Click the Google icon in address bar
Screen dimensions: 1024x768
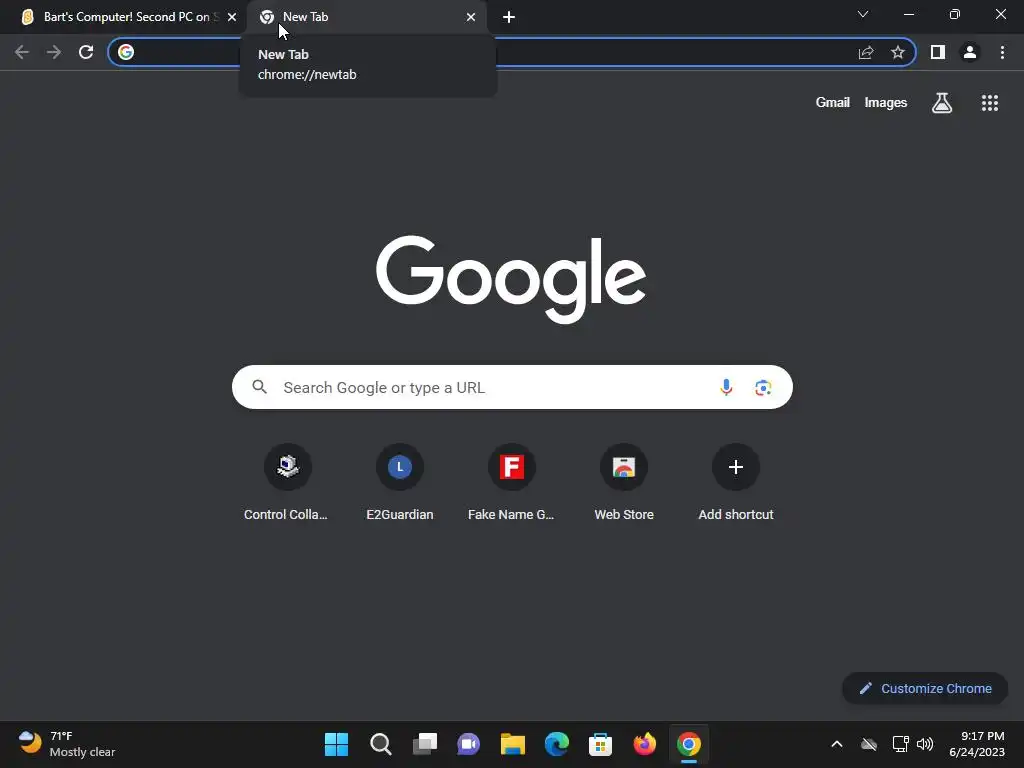point(126,52)
